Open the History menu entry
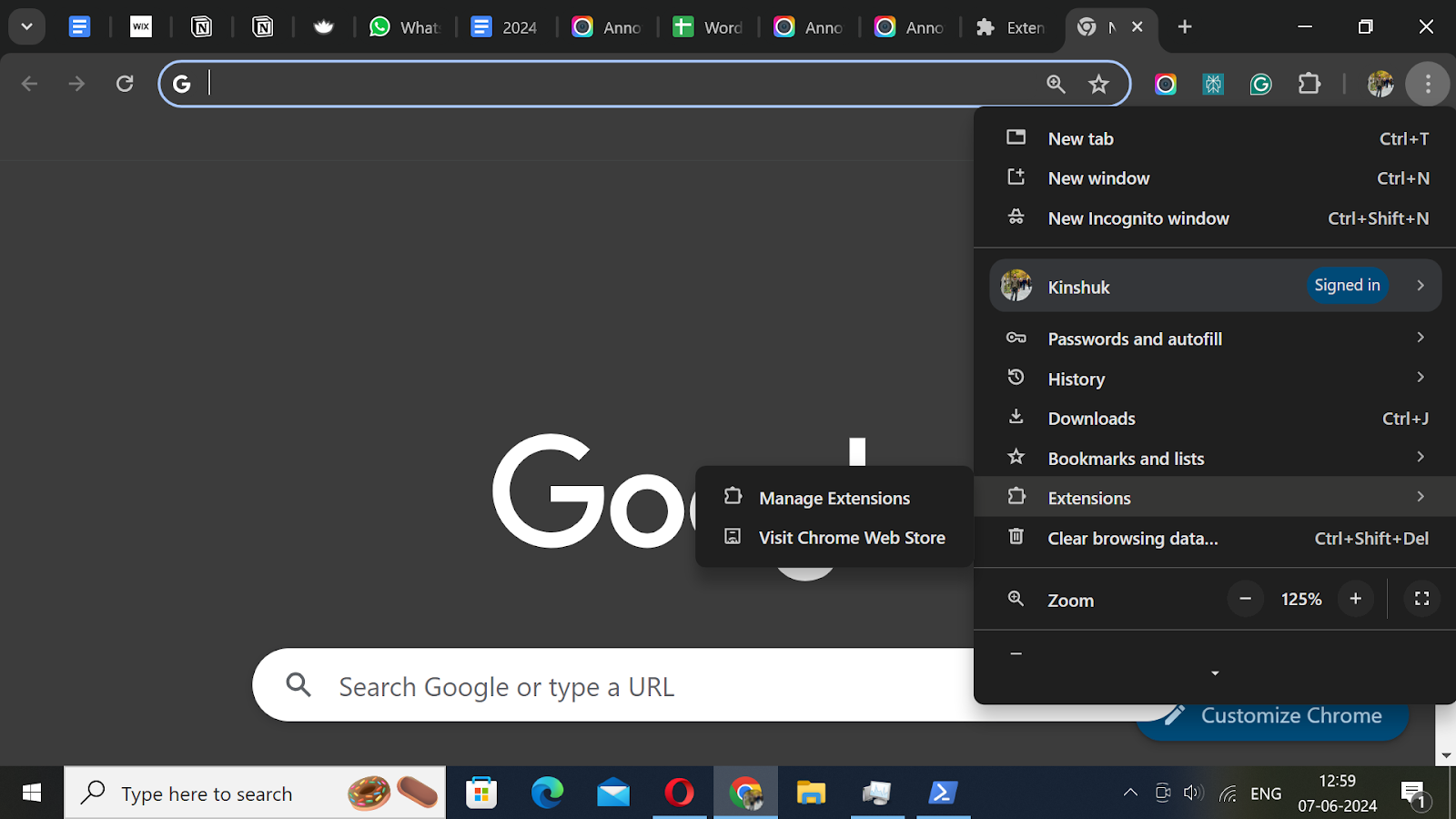 click(1215, 379)
